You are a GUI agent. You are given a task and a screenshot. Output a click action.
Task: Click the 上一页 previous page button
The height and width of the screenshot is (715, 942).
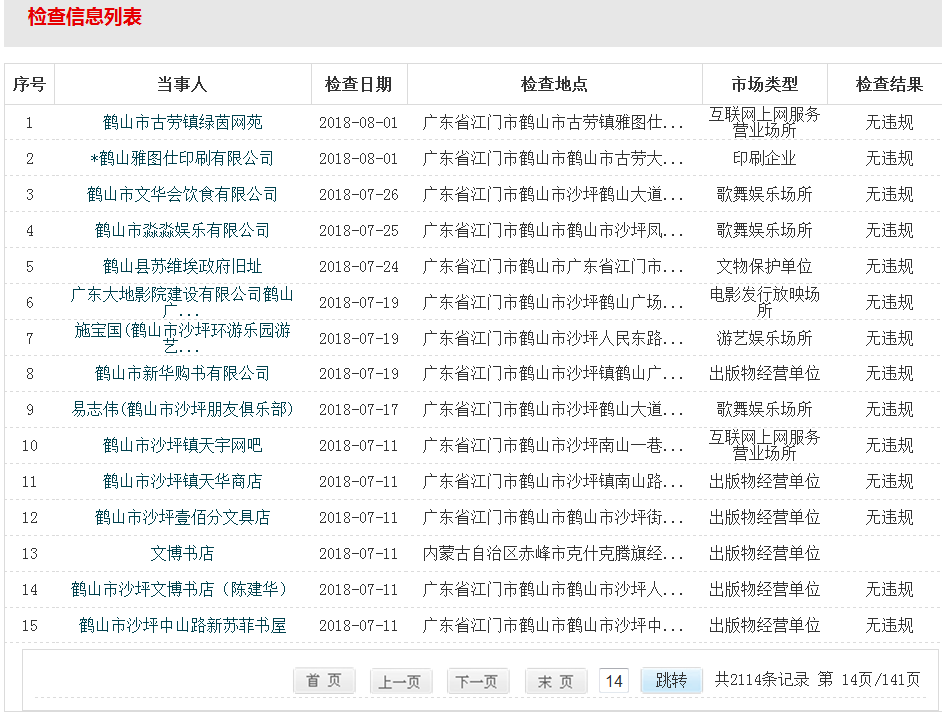pos(401,681)
